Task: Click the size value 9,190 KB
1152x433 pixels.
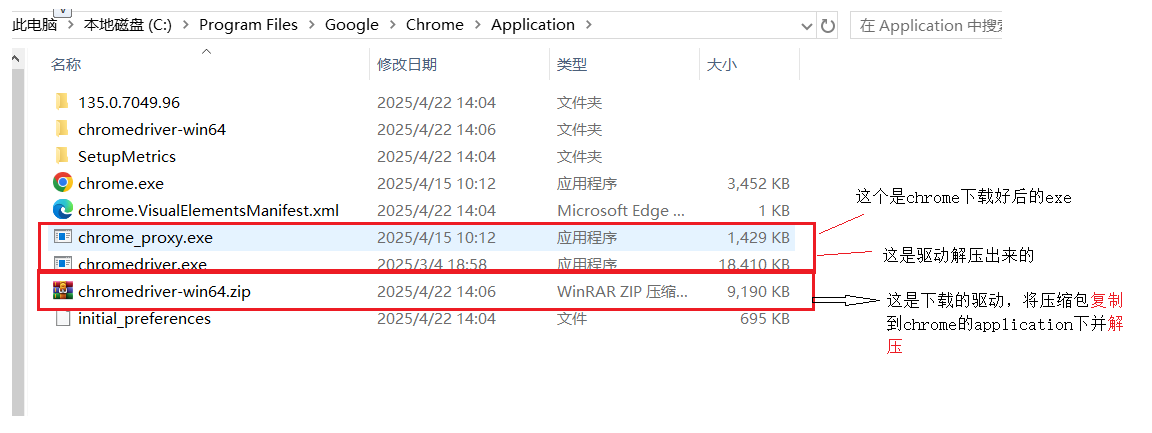Action: click(x=758, y=291)
